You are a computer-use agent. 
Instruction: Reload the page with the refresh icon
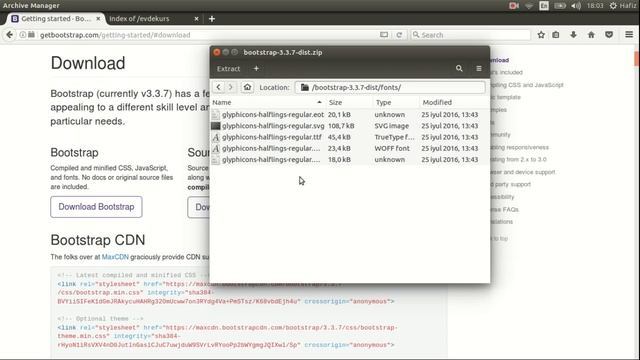click(399, 35)
